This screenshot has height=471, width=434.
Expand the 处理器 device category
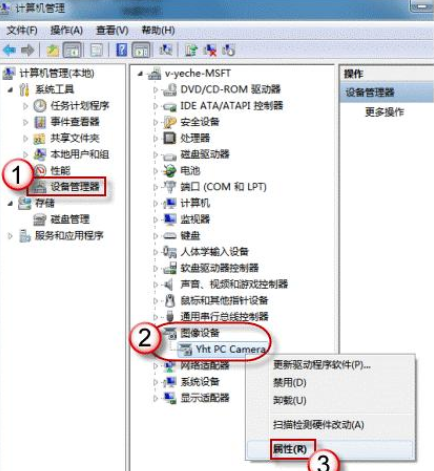coord(155,138)
